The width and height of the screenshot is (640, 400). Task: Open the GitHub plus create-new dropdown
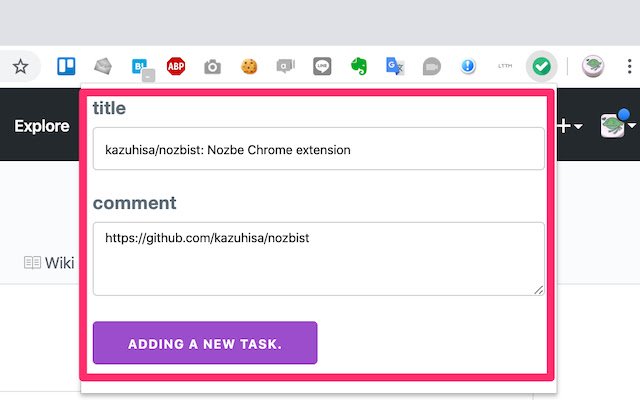[x=569, y=126]
